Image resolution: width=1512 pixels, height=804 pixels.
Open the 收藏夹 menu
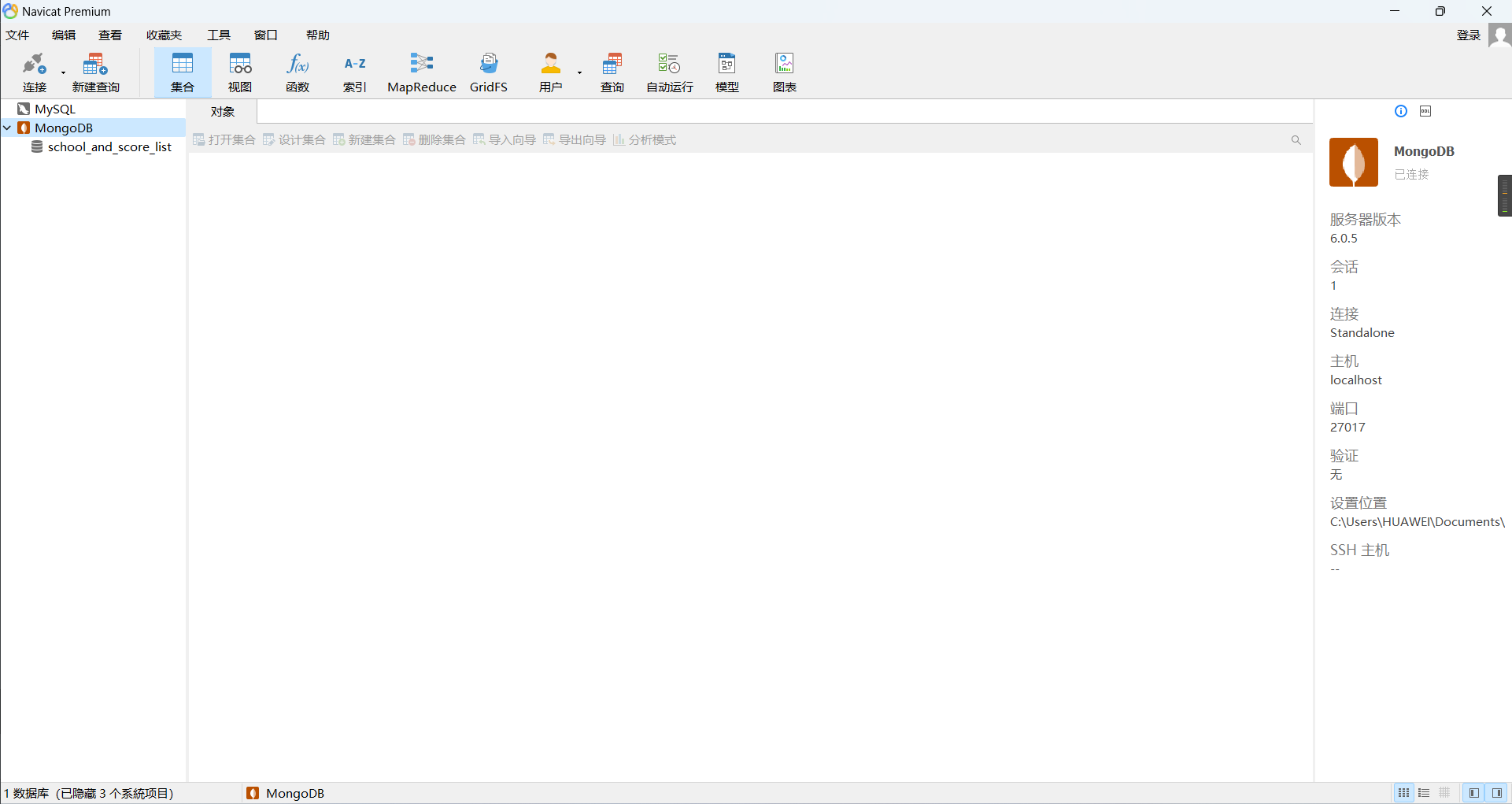(x=164, y=35)
